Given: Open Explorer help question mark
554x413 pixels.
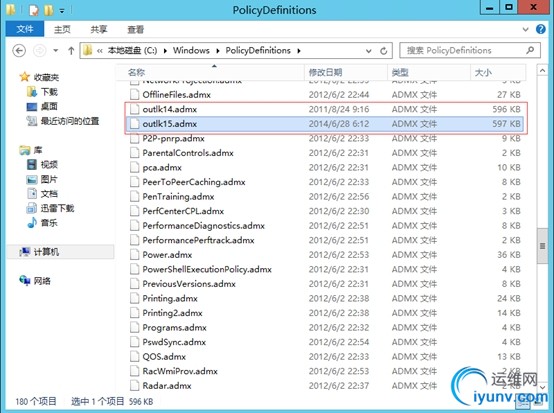Looking at the screenshot, I should pyautogui.click(x=541, y=29).
